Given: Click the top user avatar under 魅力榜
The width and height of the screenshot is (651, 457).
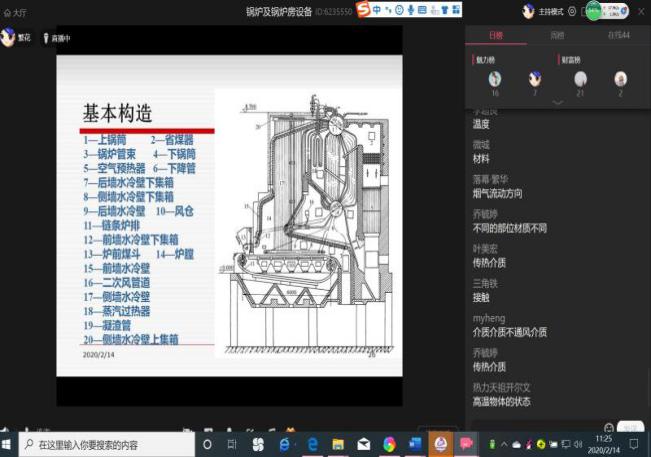Looking at the screenshot, I should coord(494,78).
